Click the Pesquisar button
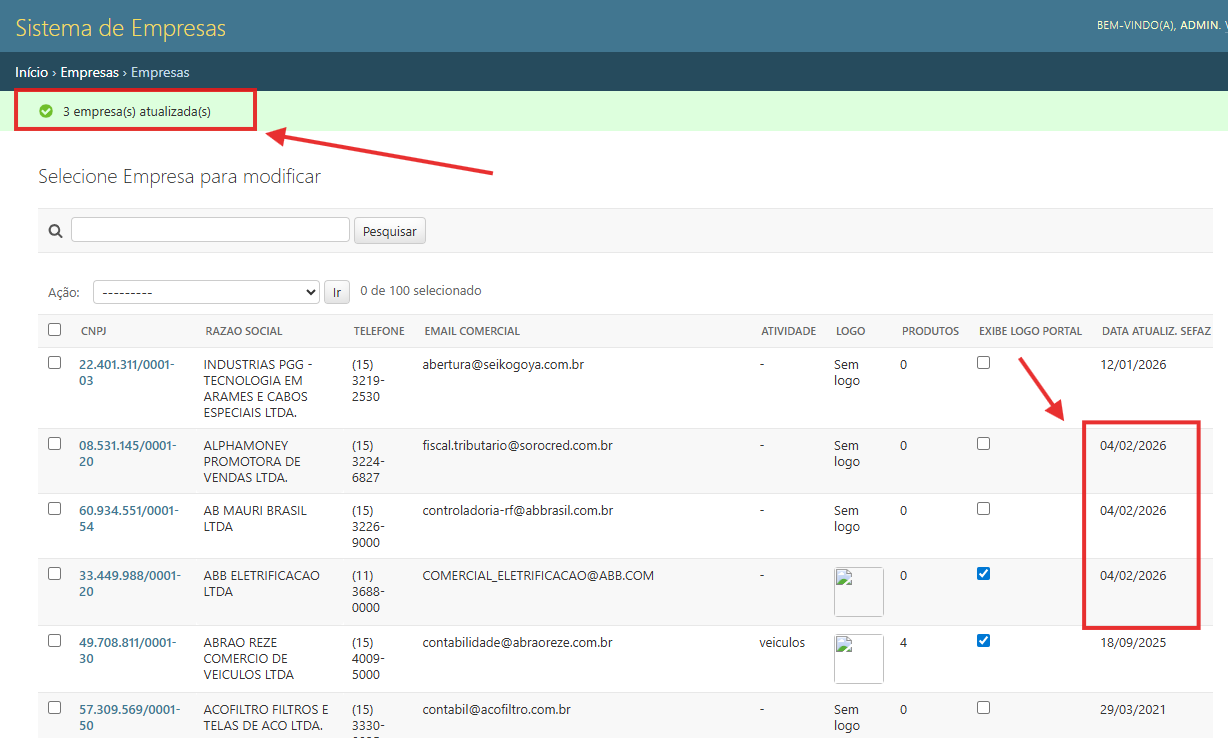This screenshot has width=1228, height=738. coord(389,231)
